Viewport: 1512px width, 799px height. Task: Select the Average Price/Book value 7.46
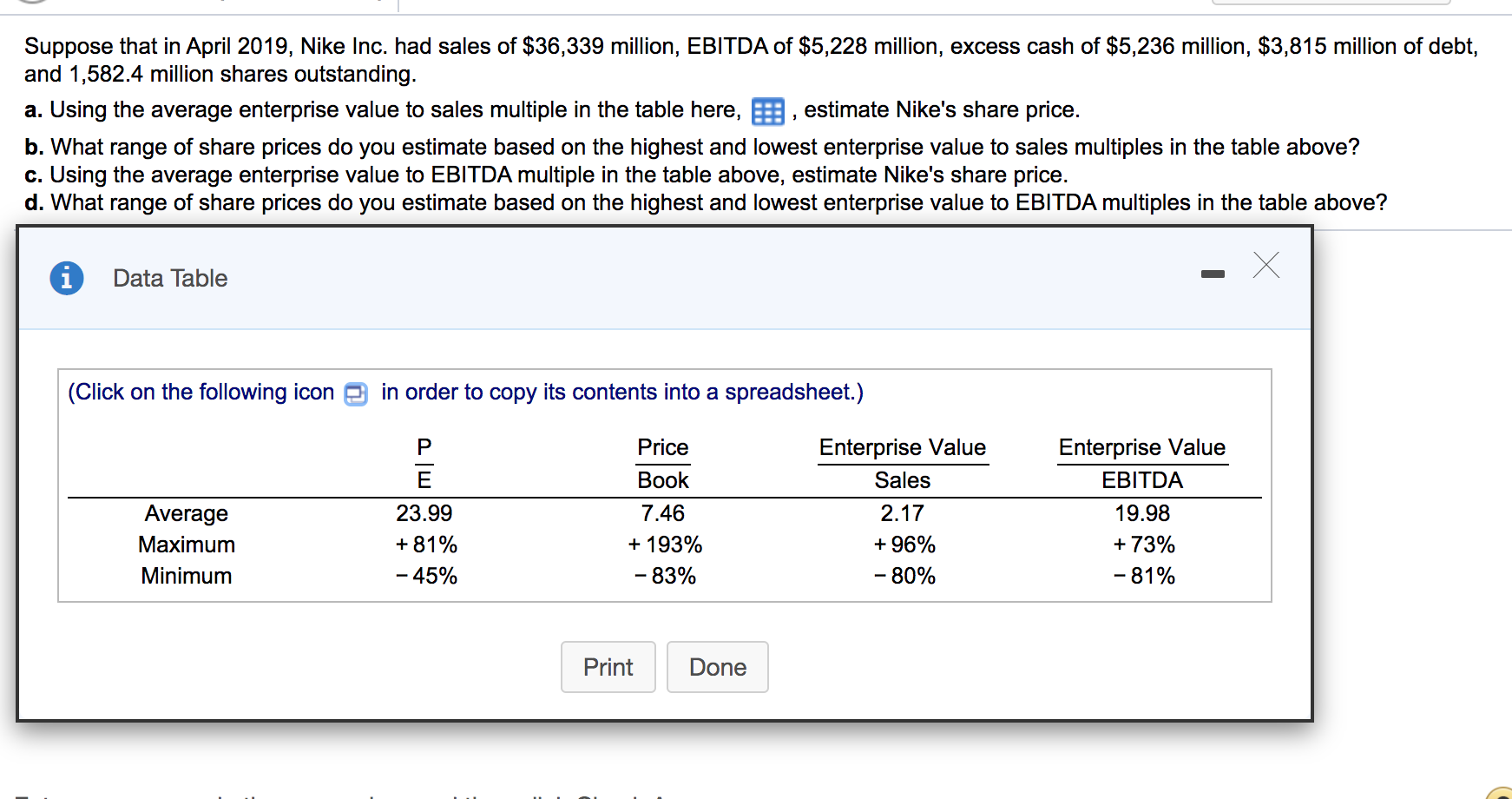(663, 513)
